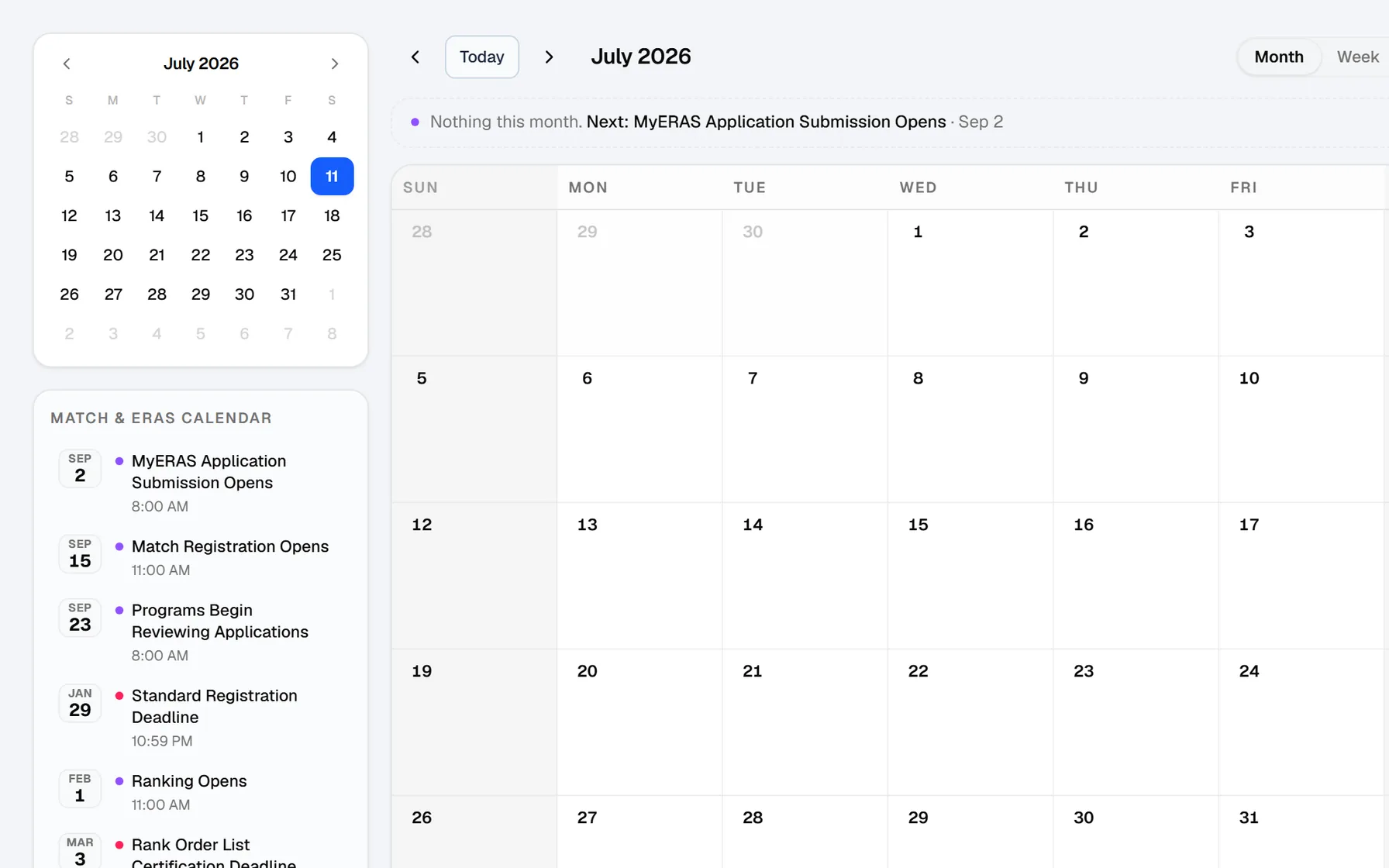The height and width of the screenshot is (868, 1389).
Task: Select highlighted date 11 in mini calendar
Action: [332, 176]
